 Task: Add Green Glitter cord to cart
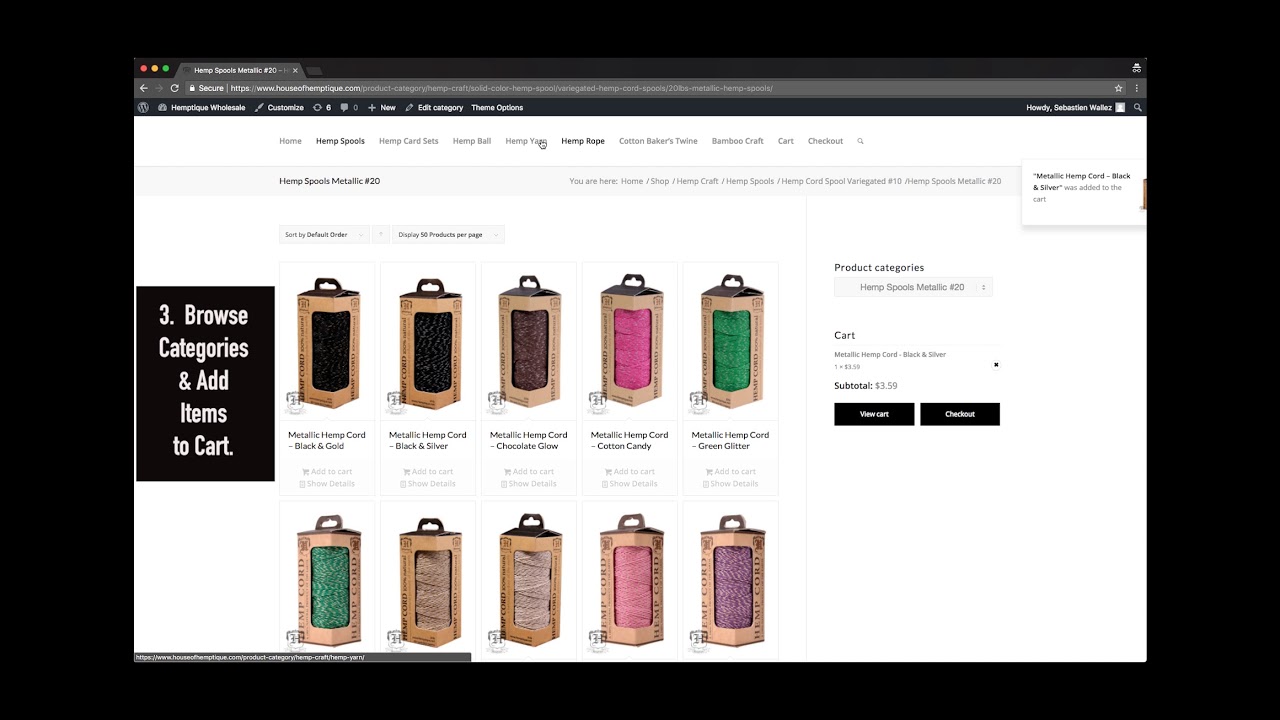[731, 472]
